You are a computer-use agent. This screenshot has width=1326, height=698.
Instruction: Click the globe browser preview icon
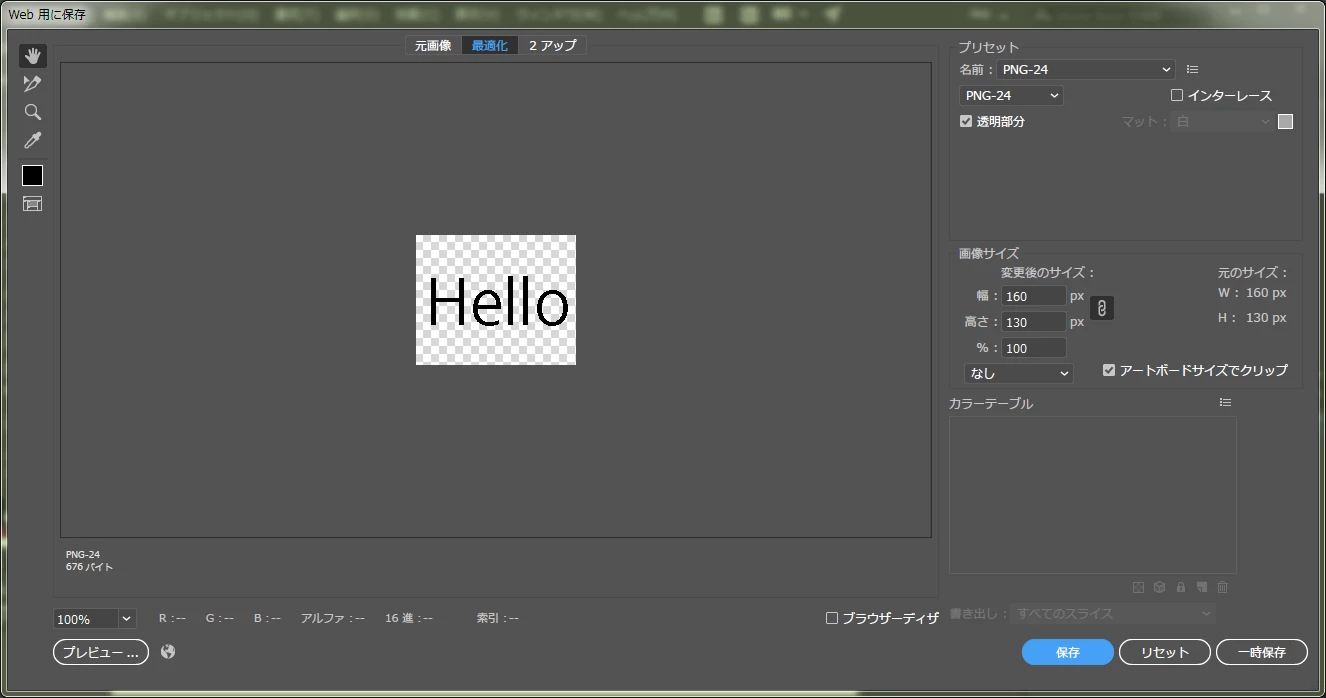[168, 652]
